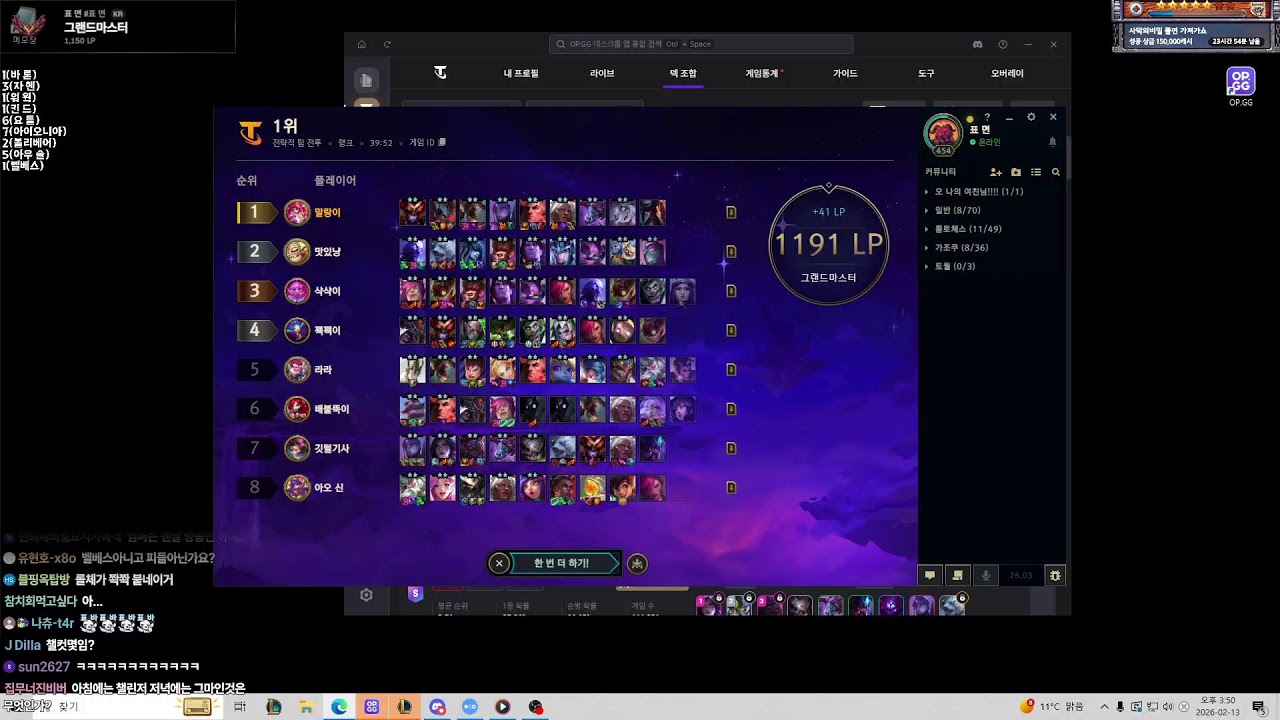Toggle the microphone mute button

[986, 575]
